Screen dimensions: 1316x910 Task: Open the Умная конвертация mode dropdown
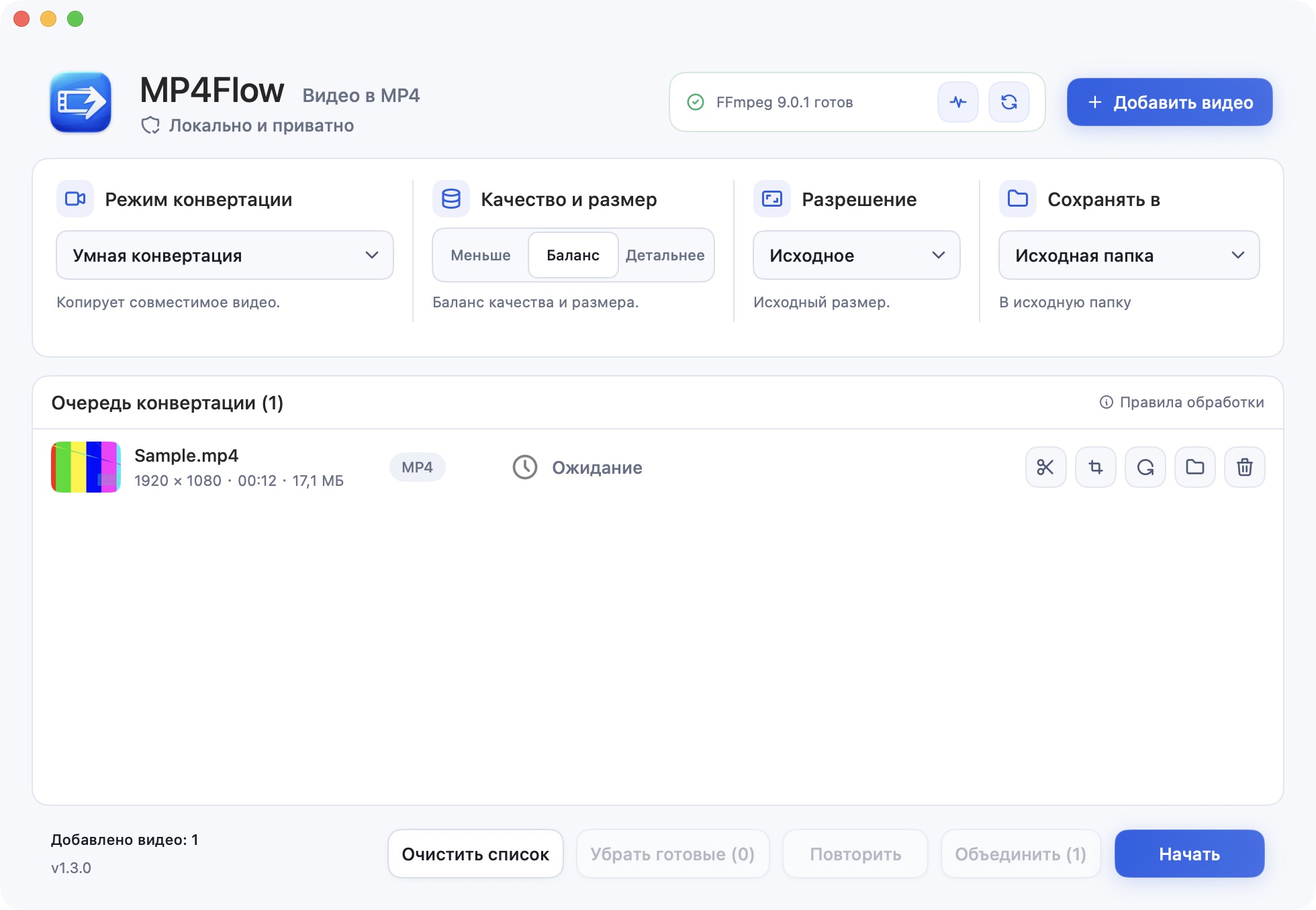coord(225,255)
